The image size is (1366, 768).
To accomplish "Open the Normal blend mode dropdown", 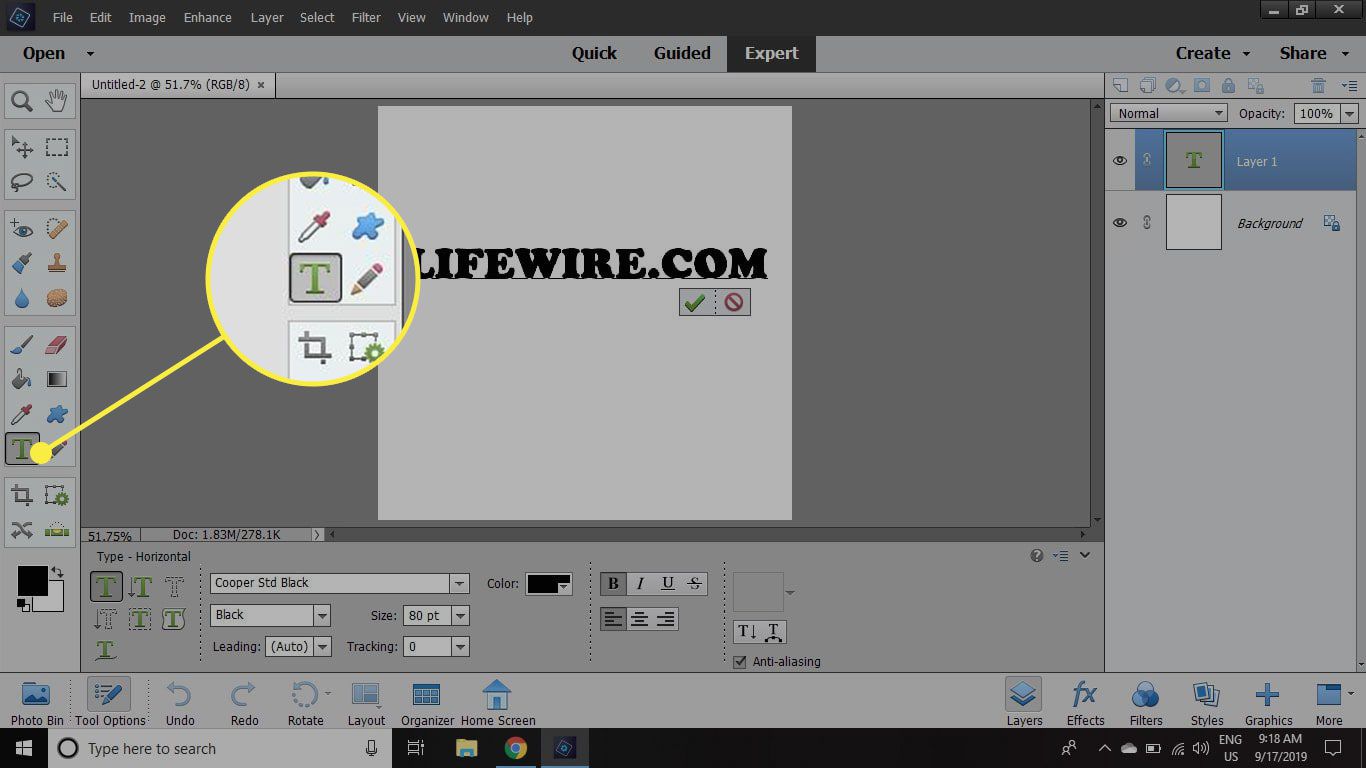I will click(1168, 113).
